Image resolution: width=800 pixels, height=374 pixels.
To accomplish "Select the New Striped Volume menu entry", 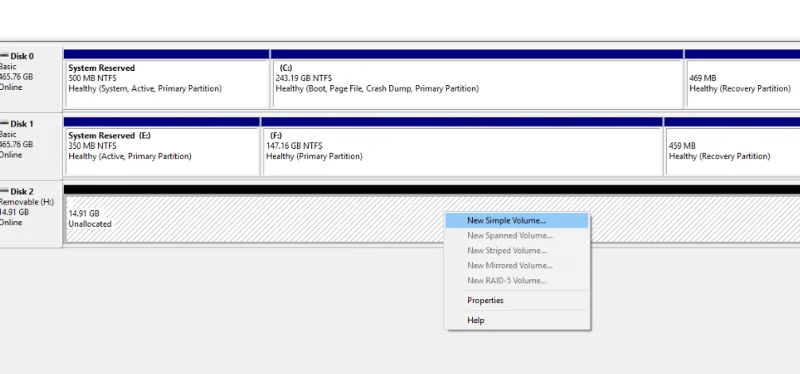I will click(x=517, y=251).
